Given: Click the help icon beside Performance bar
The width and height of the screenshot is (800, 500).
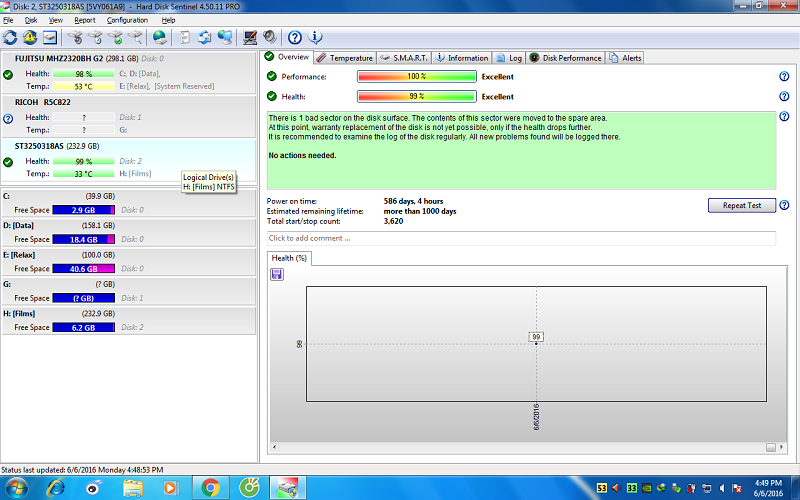Looking at the screenshot, I should [784, 77].
